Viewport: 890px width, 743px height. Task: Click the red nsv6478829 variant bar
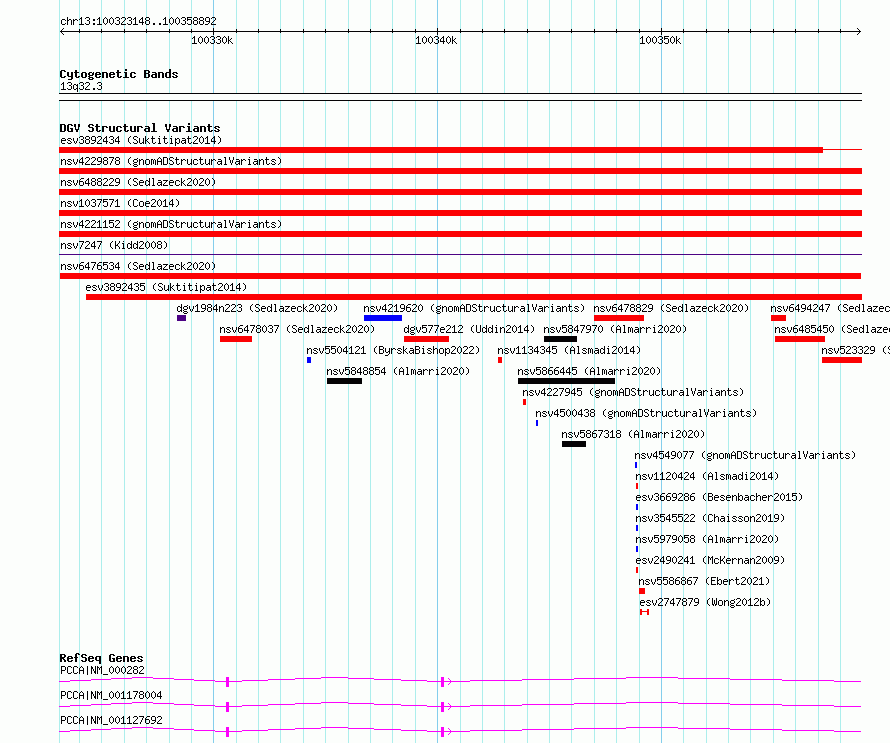619,318
